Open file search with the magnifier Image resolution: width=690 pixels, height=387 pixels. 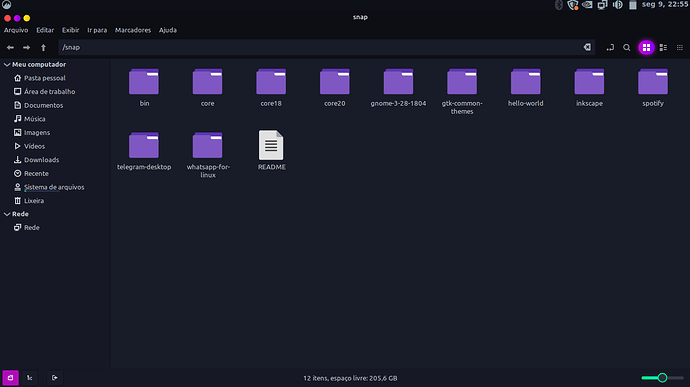(627, 48)
